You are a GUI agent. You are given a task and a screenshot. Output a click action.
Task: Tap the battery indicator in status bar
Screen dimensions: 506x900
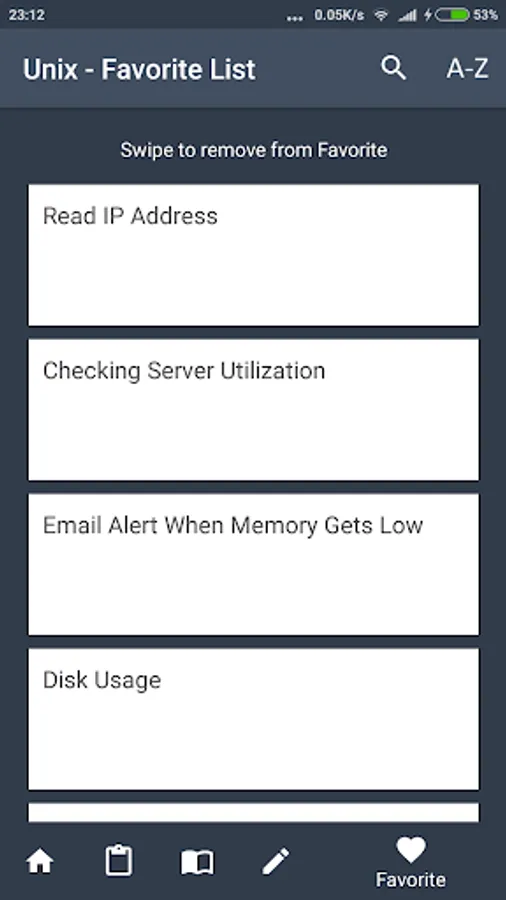pos(452,15)
